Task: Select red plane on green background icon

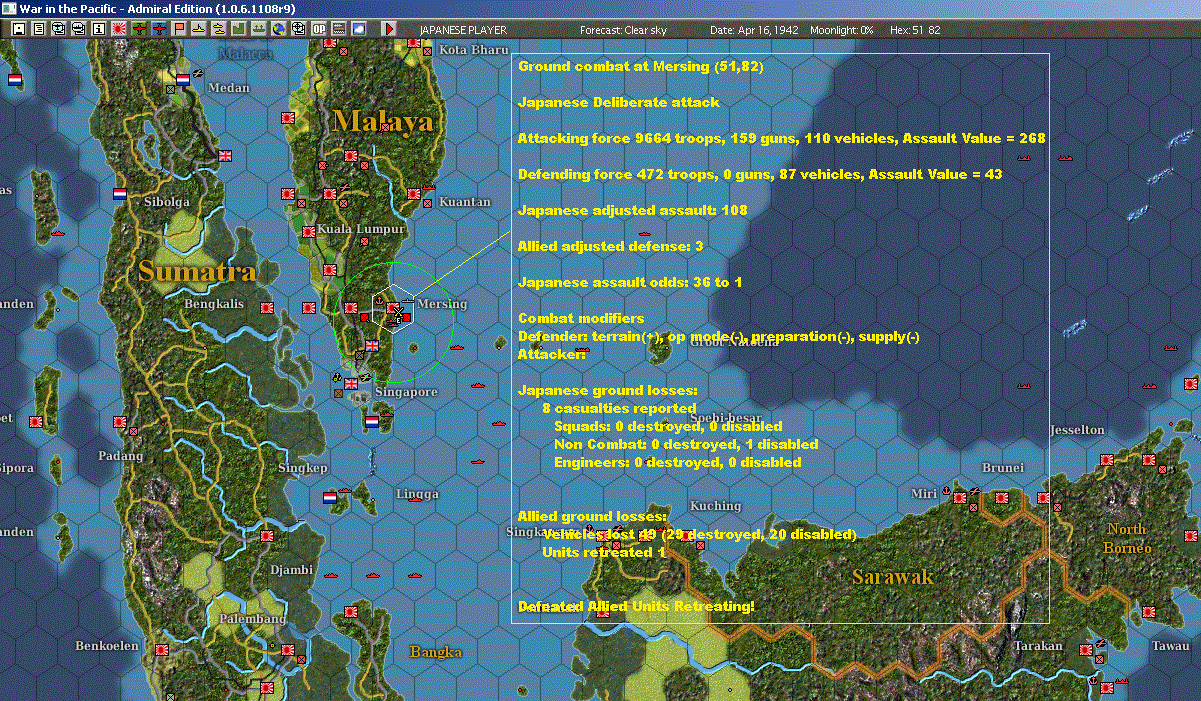Action: click(139, 29)
